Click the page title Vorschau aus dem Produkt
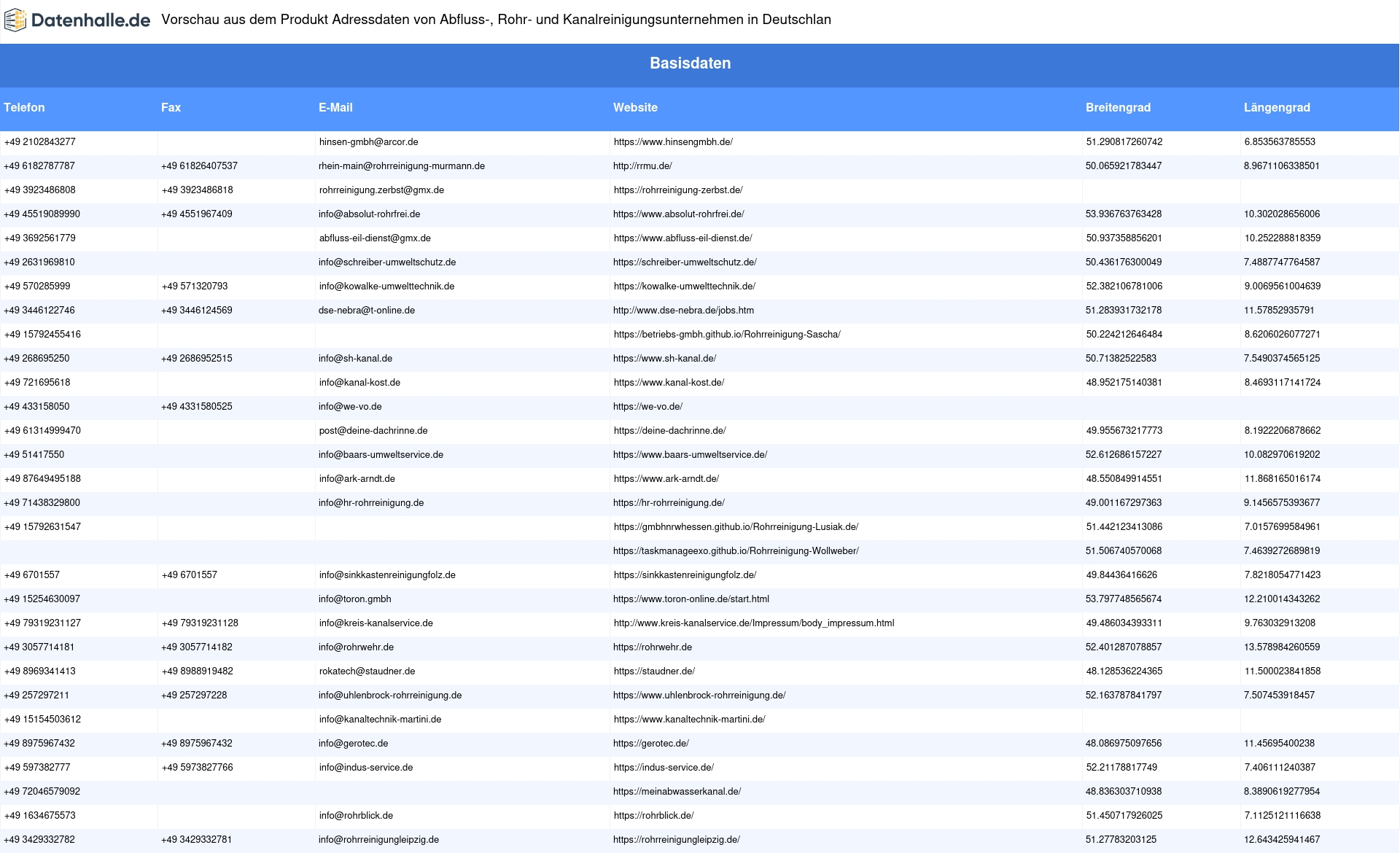 pyautogui.click(x=496, y=20)
